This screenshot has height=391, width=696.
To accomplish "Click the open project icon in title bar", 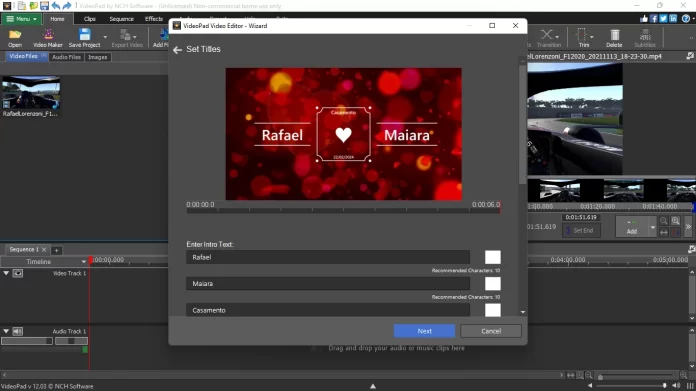I will tap(33, 6).
